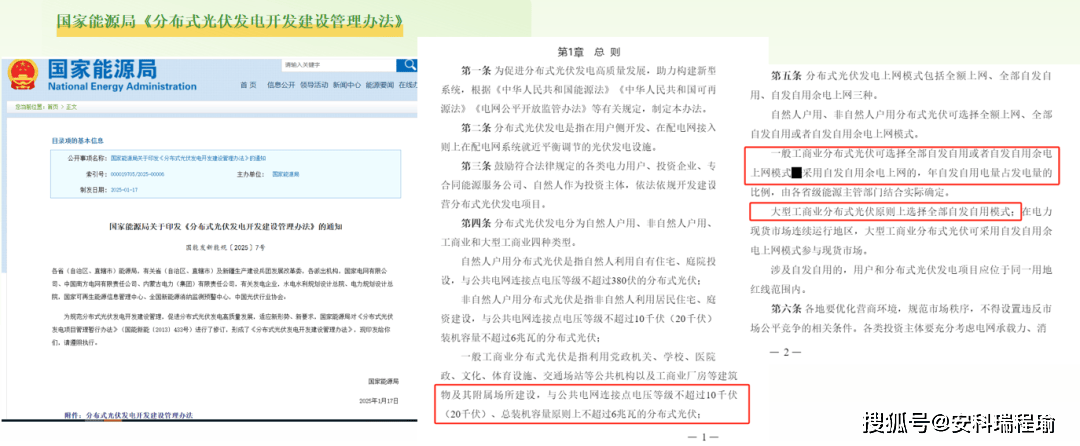The height and width of the screenshot is (446, 1080).
Task: Focus the keyword search input field
Action: point(339,65)
